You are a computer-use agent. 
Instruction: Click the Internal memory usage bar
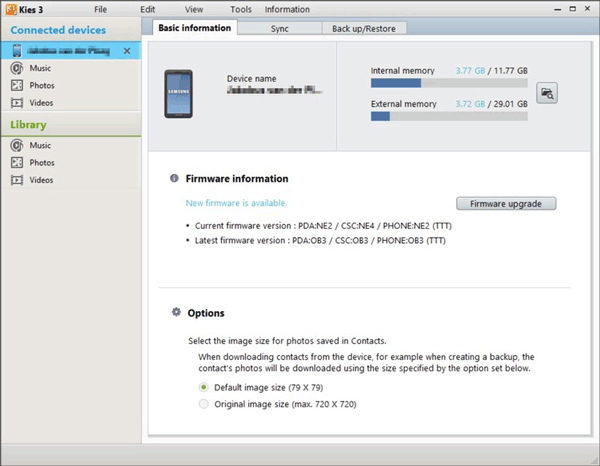point(449,83)
